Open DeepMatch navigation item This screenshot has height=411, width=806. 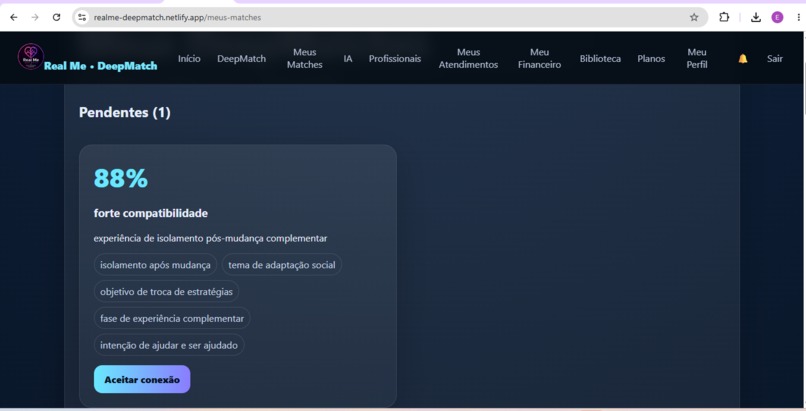[x=242, y=59]
